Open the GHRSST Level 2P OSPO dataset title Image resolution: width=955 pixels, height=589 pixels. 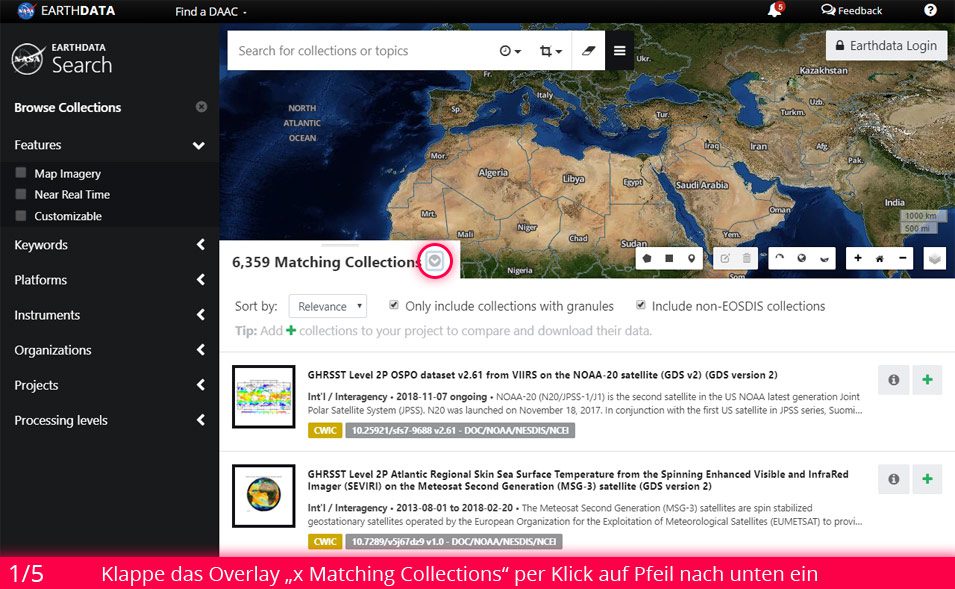[x=542, y=375]
